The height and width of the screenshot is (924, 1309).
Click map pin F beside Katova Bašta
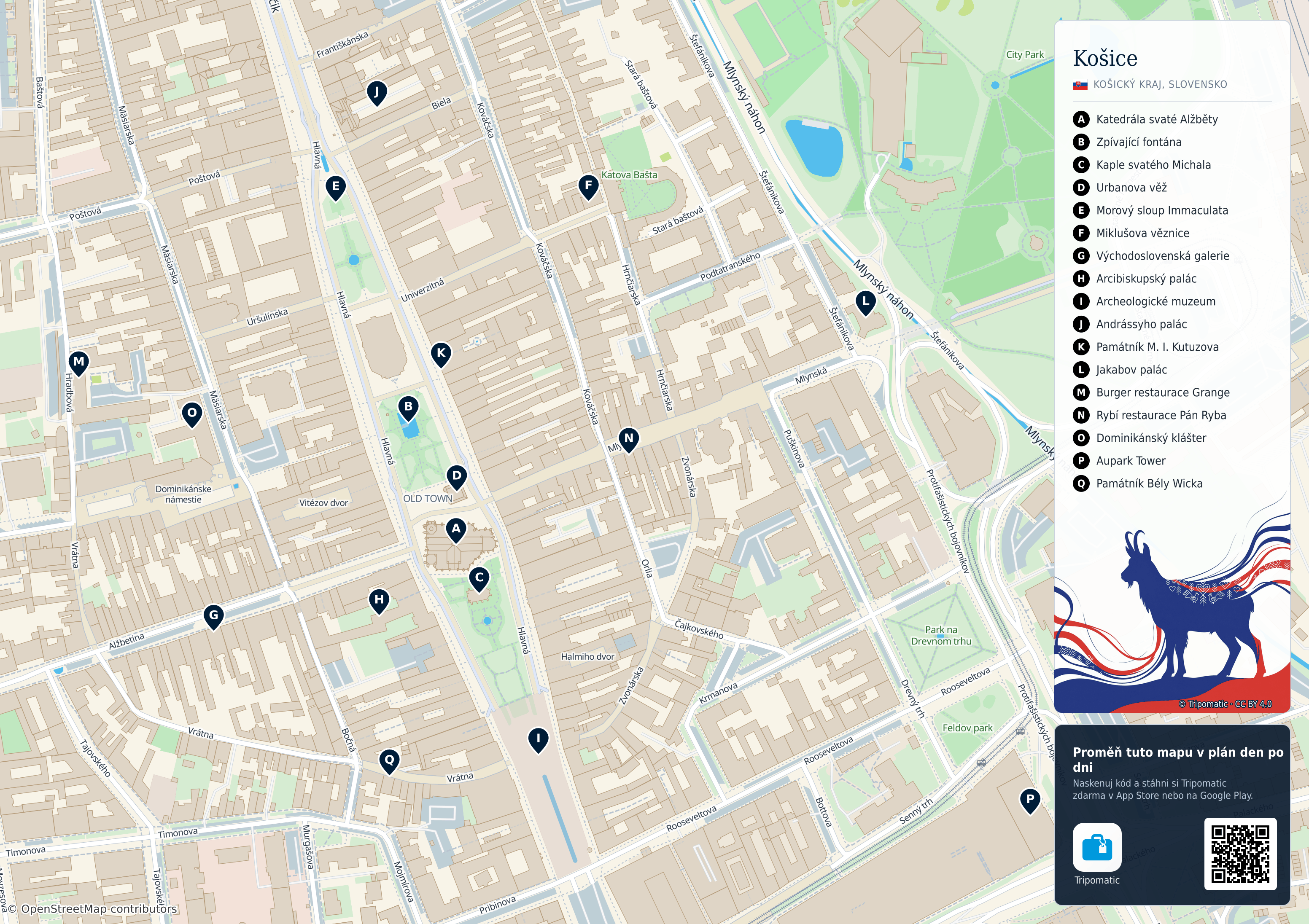(588, 187)
